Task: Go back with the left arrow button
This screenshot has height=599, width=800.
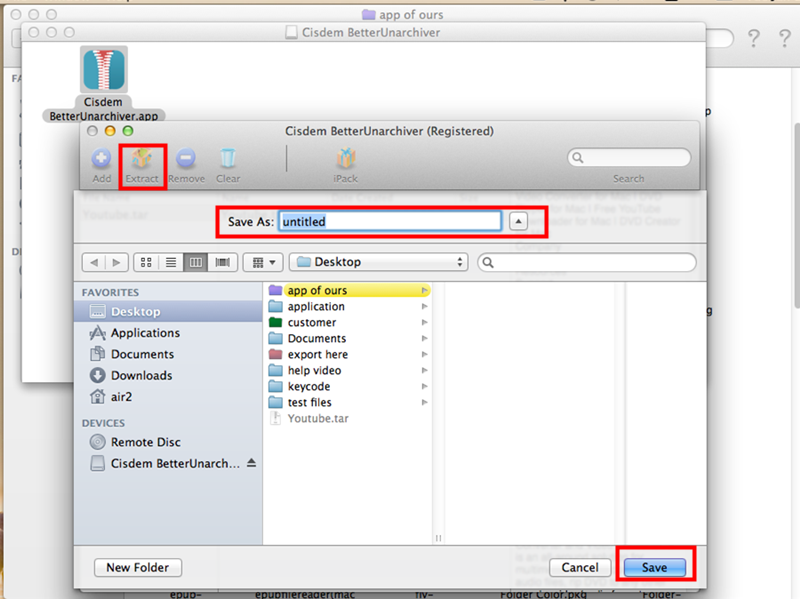Action: pos(94,263)
